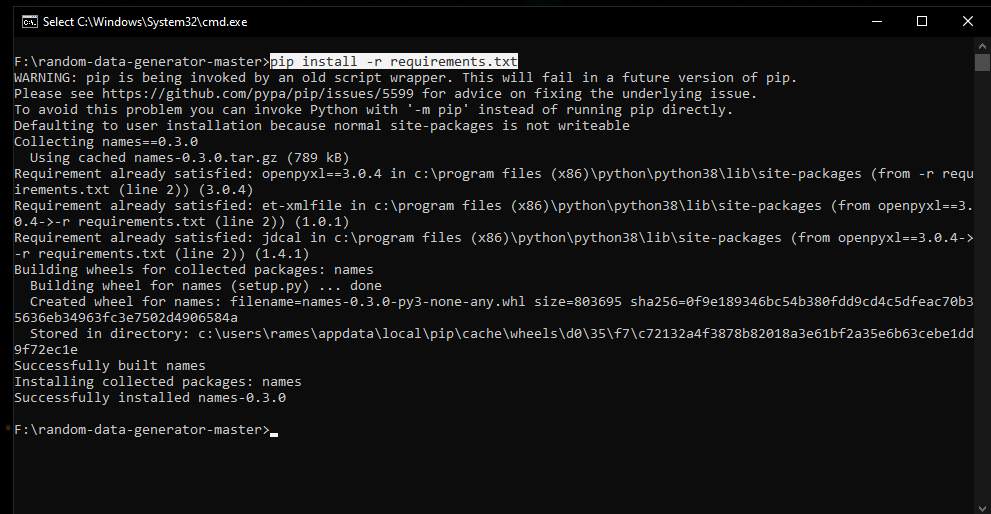The width and height of the screenshot is (991, 514).
Task: Click the Successfully built names text
Action: click(x=110, y=365)
